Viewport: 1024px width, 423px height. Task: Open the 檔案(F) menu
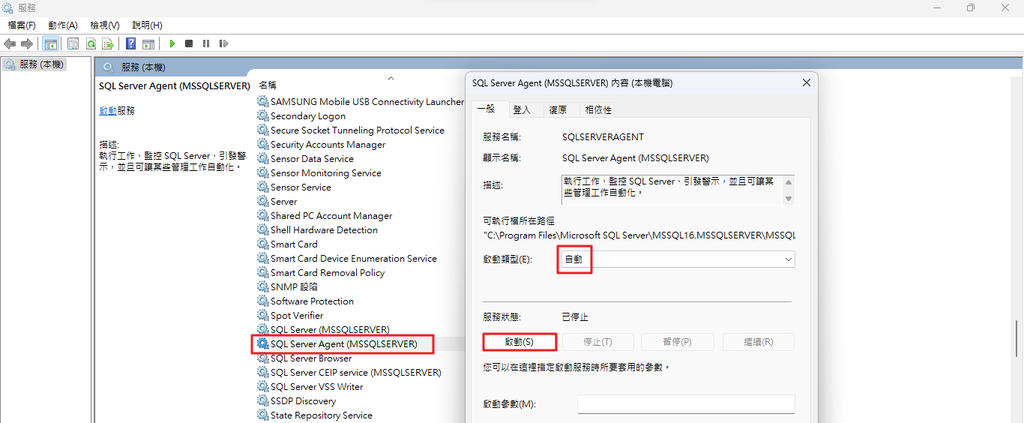coord(22,25)
